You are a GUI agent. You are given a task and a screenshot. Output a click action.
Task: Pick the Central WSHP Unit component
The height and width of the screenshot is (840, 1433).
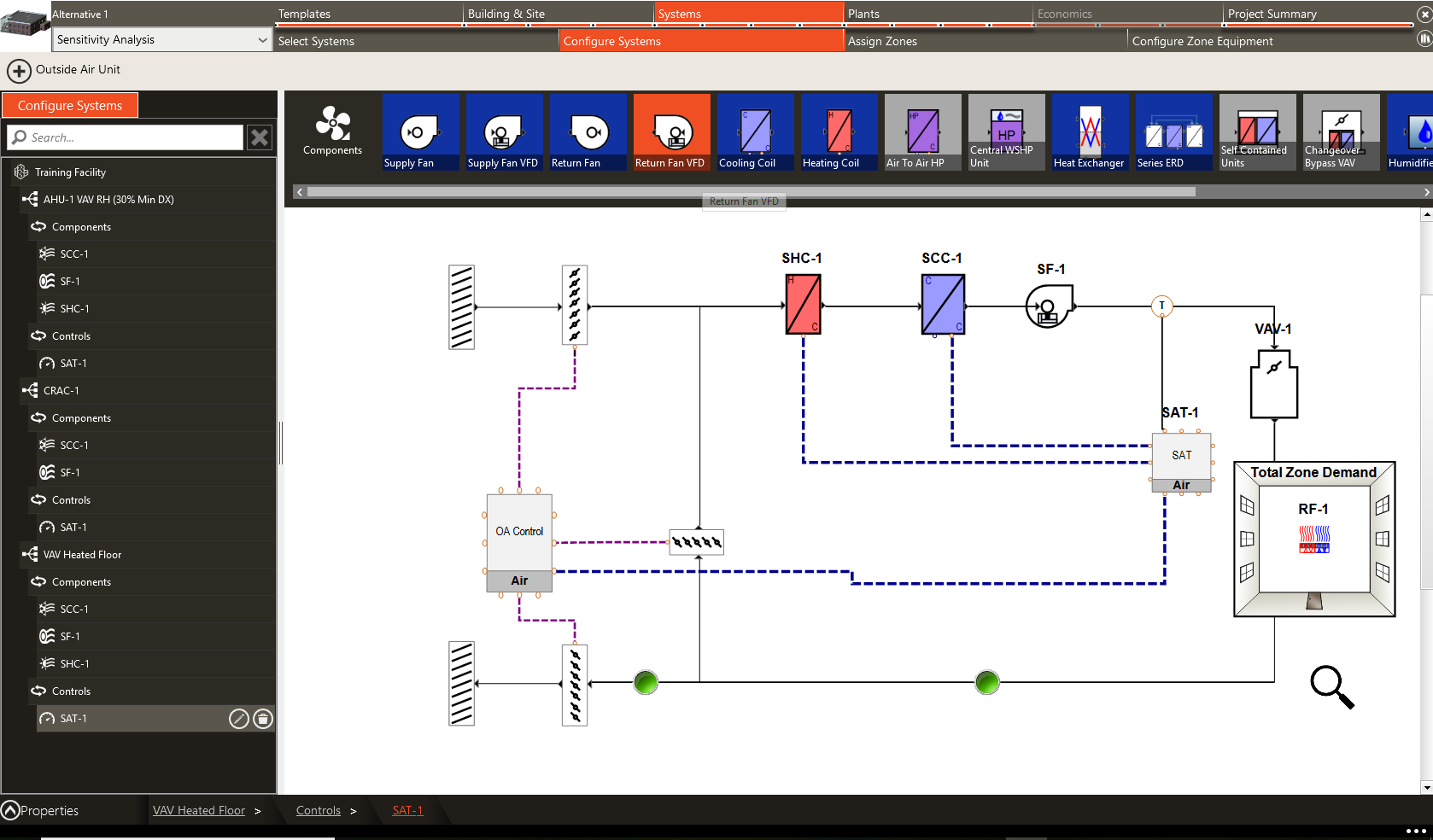[1006, 132]
